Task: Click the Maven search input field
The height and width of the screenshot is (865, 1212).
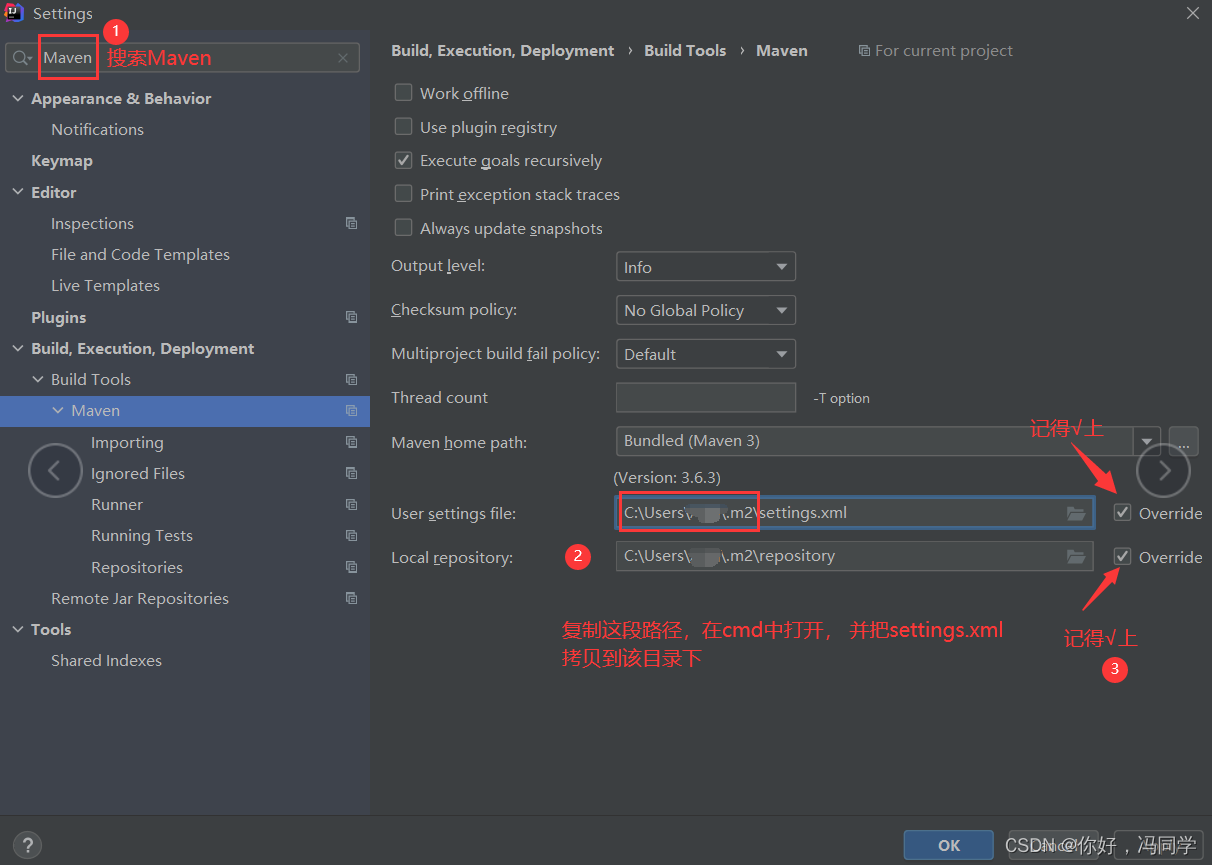Action: [x=184, y=58]
